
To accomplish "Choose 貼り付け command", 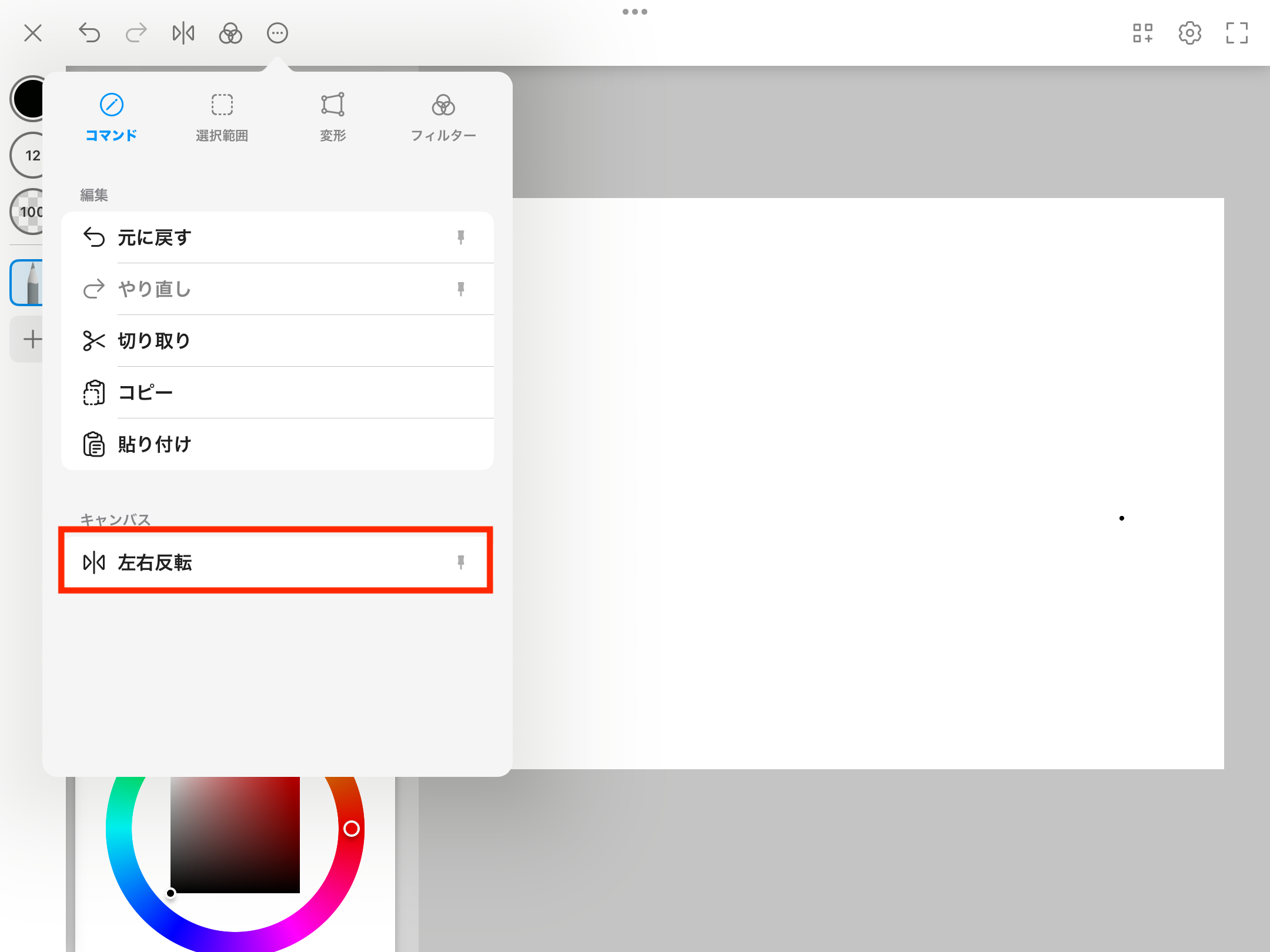I will 278,444.
